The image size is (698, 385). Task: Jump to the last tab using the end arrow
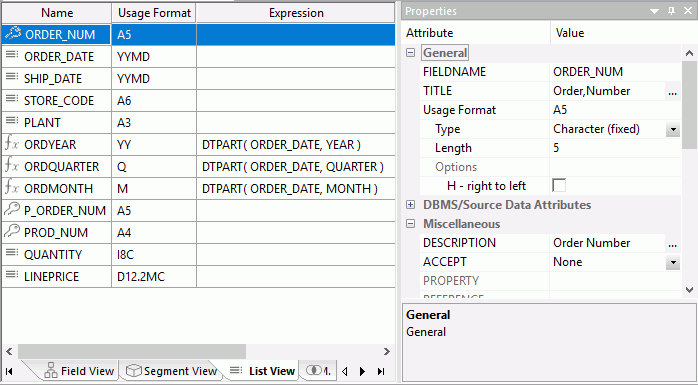(381, 371)
